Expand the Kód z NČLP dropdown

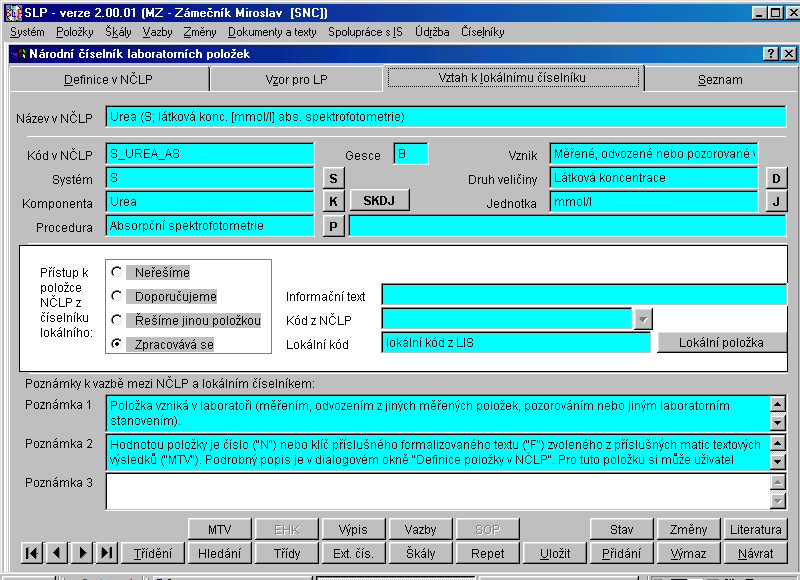point(642,319)
